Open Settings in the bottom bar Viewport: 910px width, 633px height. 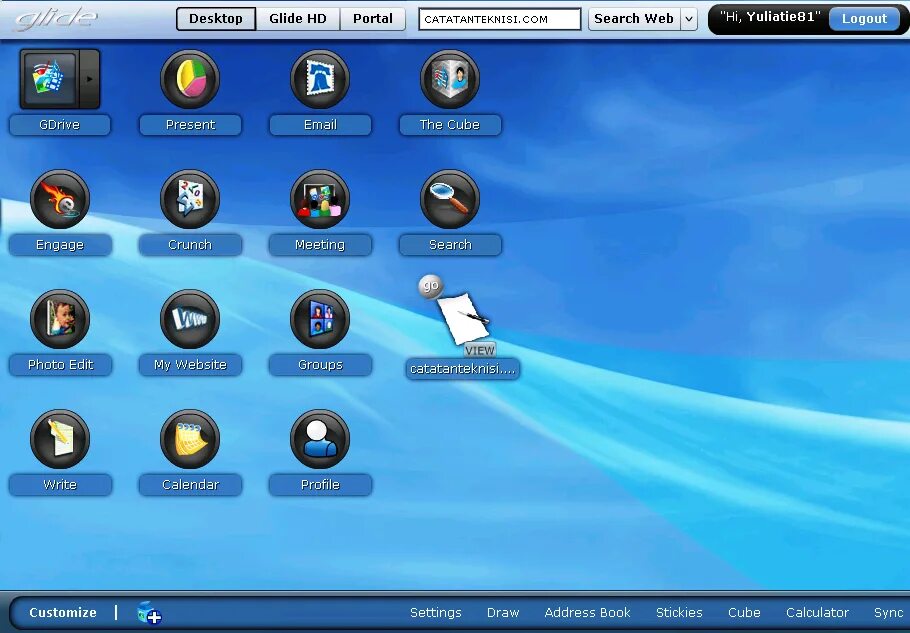435,613
